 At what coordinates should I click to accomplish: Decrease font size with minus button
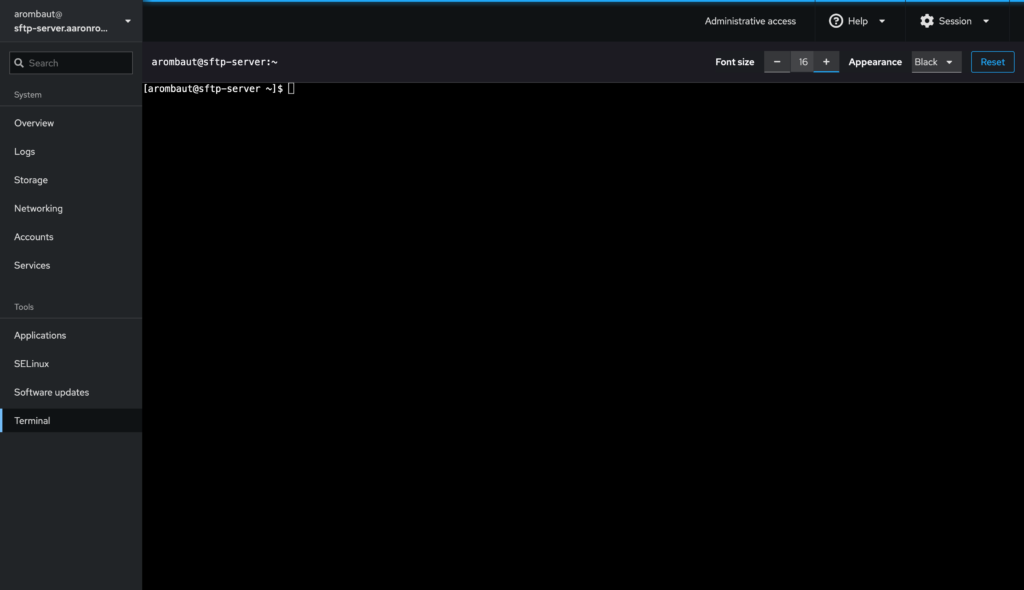(x=777, y=62)
